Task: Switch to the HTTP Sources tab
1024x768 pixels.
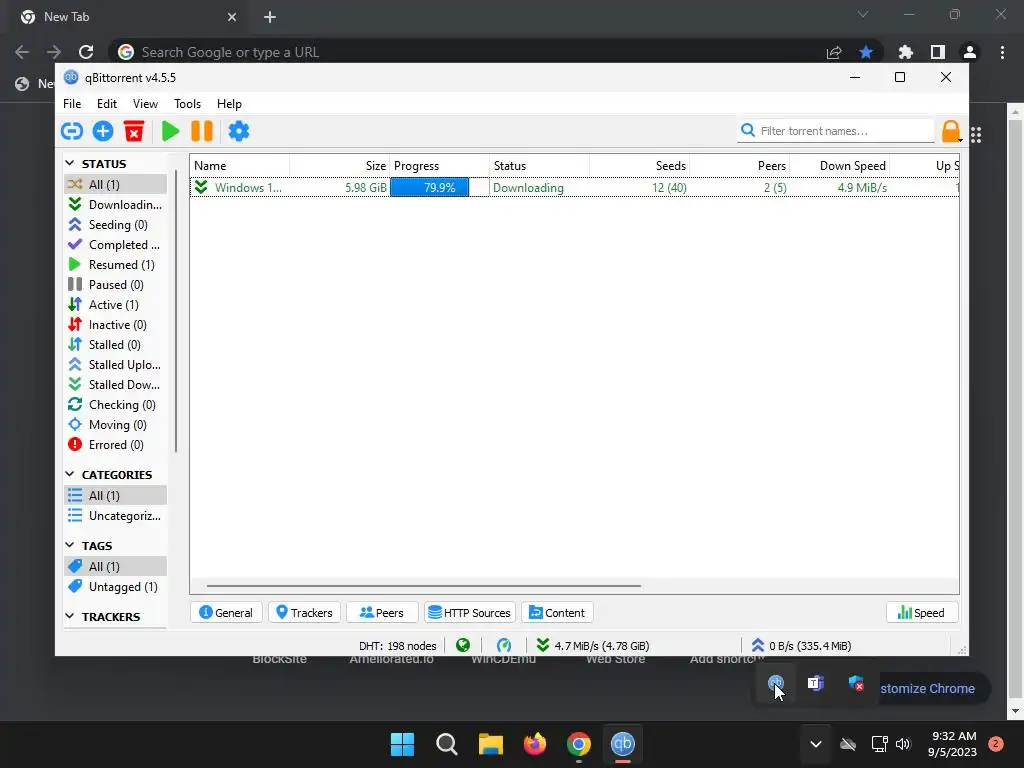Action: pos(470,613)
